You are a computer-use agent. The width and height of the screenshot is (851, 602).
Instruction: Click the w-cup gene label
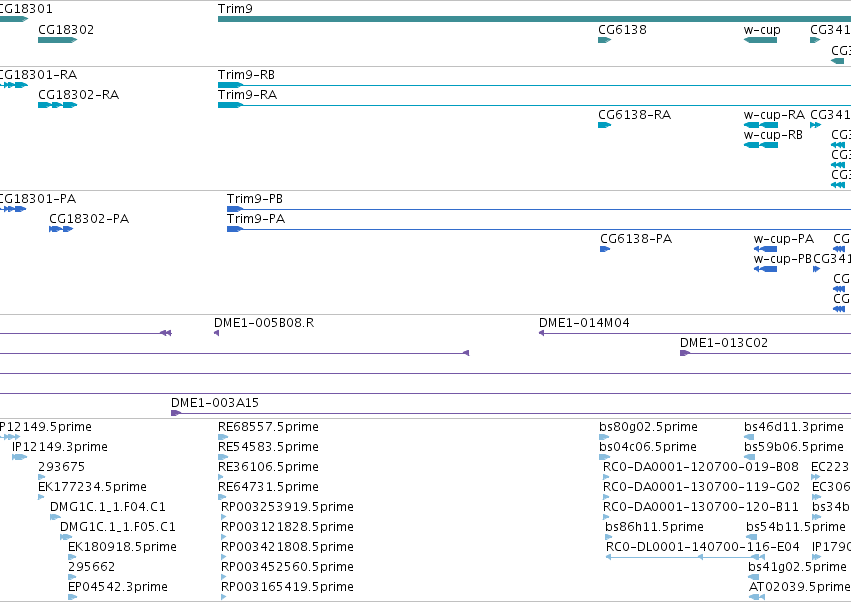[x=762, y=29]
